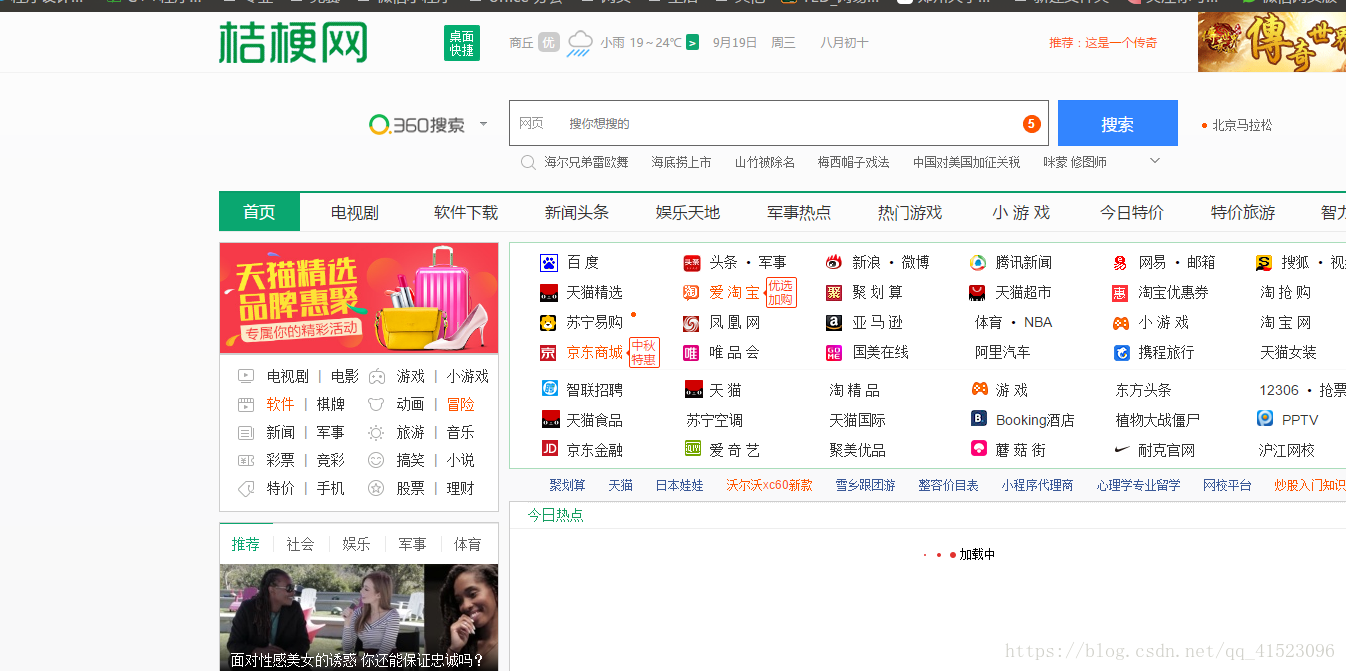The height and width of the screenshot is (671, 1346).
Task: Click the Ctrip icon beside 携程旅行
Action: [x=1122, y=353]
